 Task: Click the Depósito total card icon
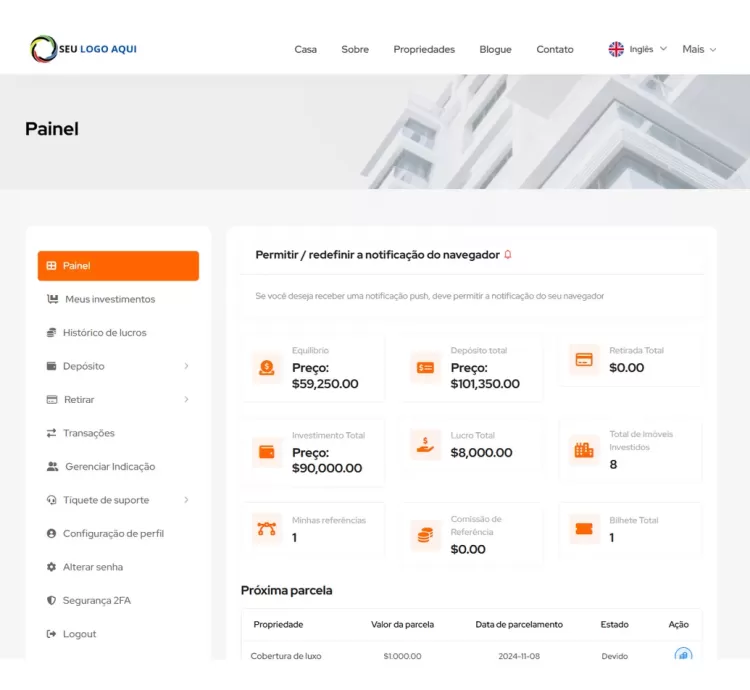point(426,368)
